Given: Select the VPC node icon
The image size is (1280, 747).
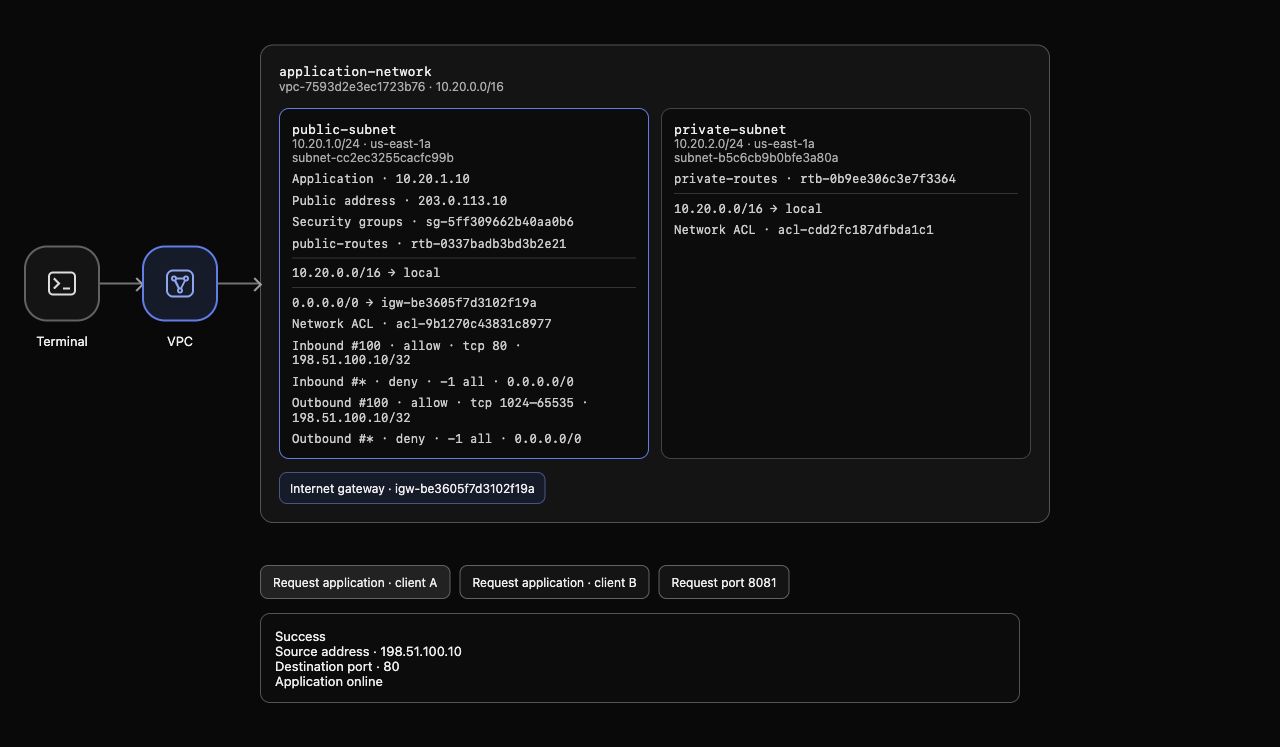Looking at the screenshot, I should coord(180,283).
